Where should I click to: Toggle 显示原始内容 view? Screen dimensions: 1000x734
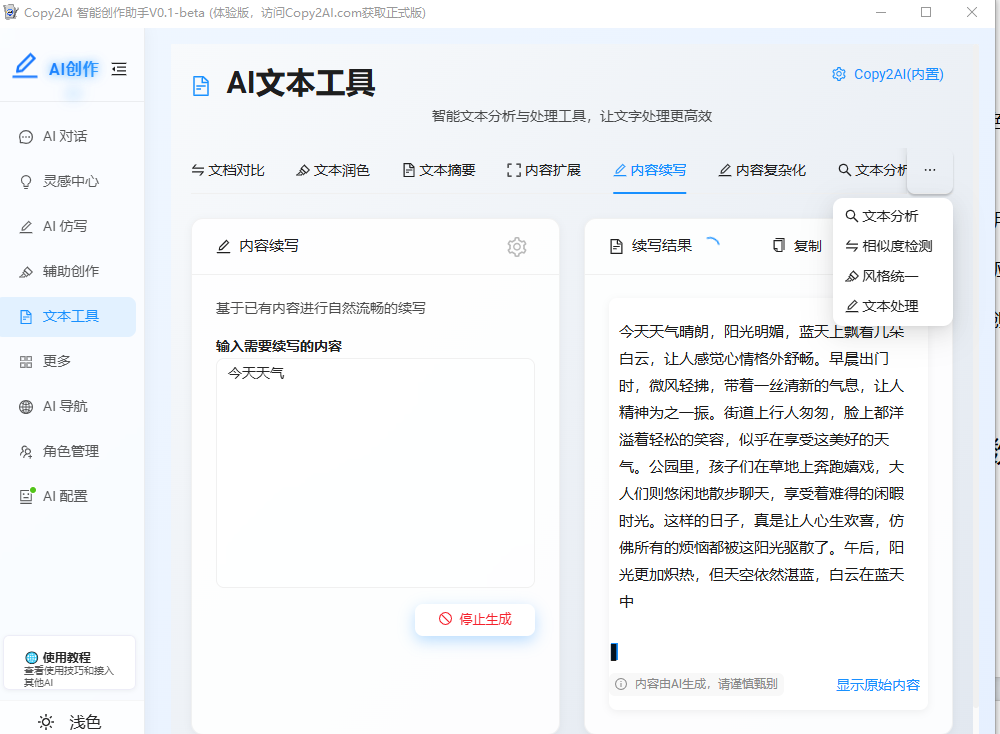click(x=877, y=685)
